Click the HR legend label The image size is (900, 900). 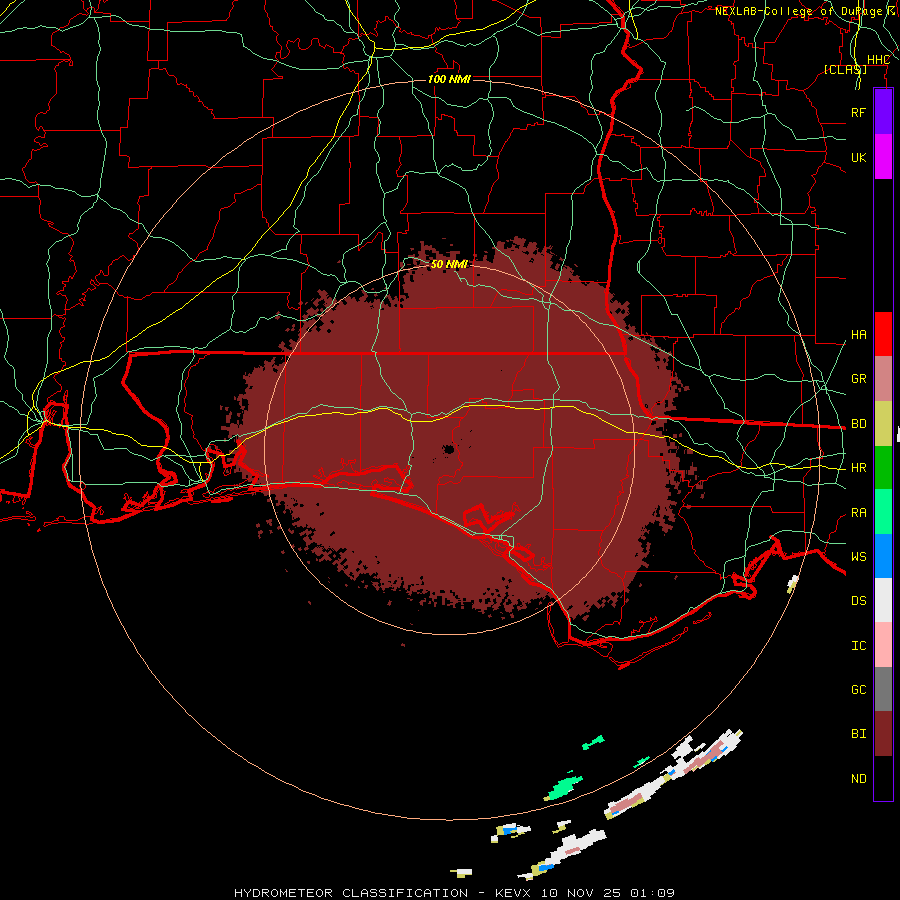[858, 468]
